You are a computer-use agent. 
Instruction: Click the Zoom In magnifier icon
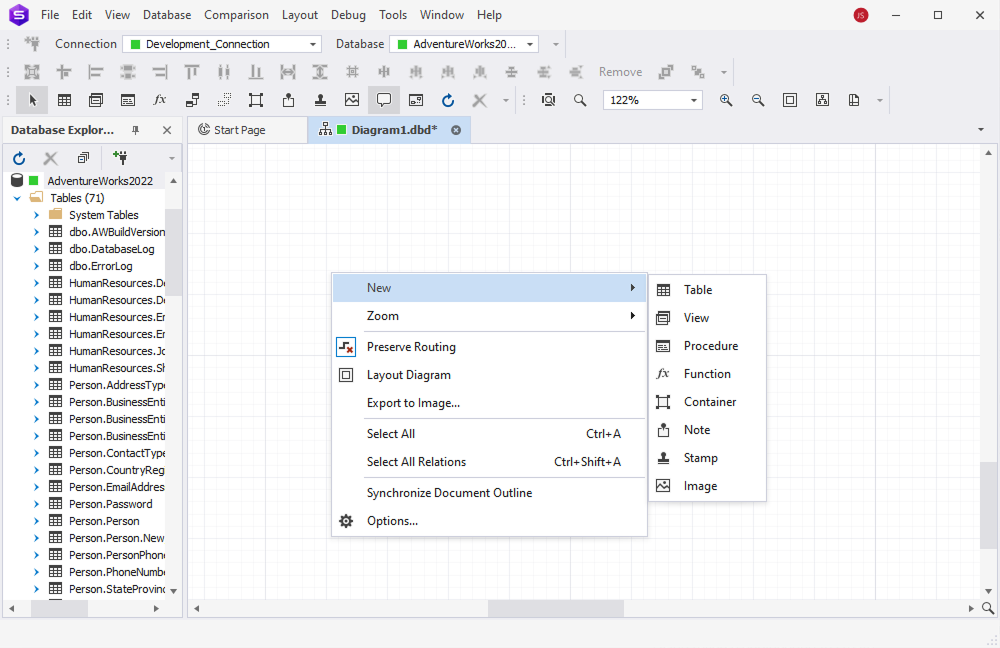point(726,100)
